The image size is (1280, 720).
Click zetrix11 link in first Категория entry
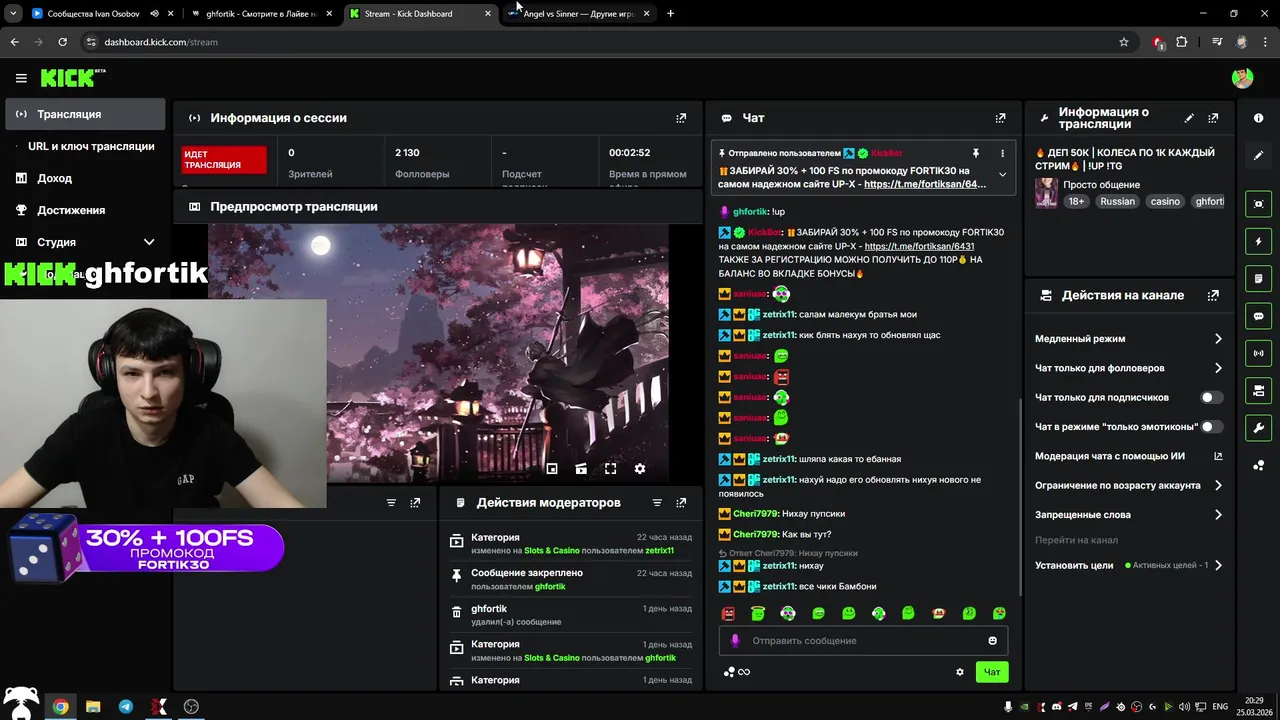(659, 551)
